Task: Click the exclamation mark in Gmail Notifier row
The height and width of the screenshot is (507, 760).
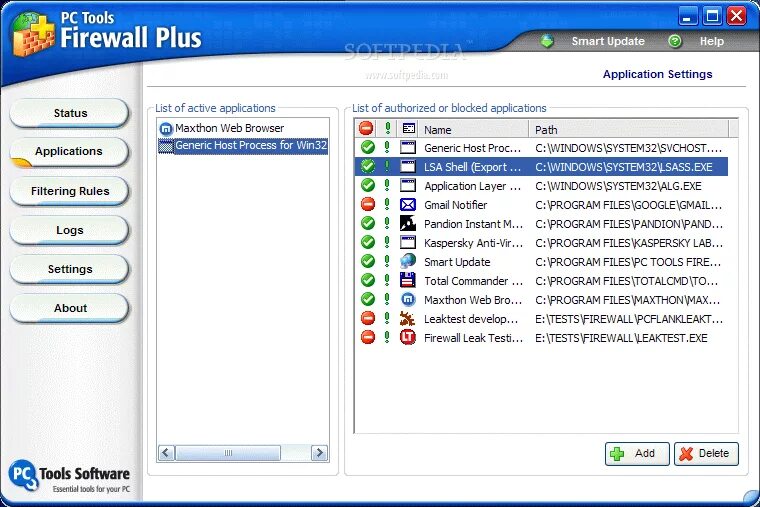Action: coord(387,205)
